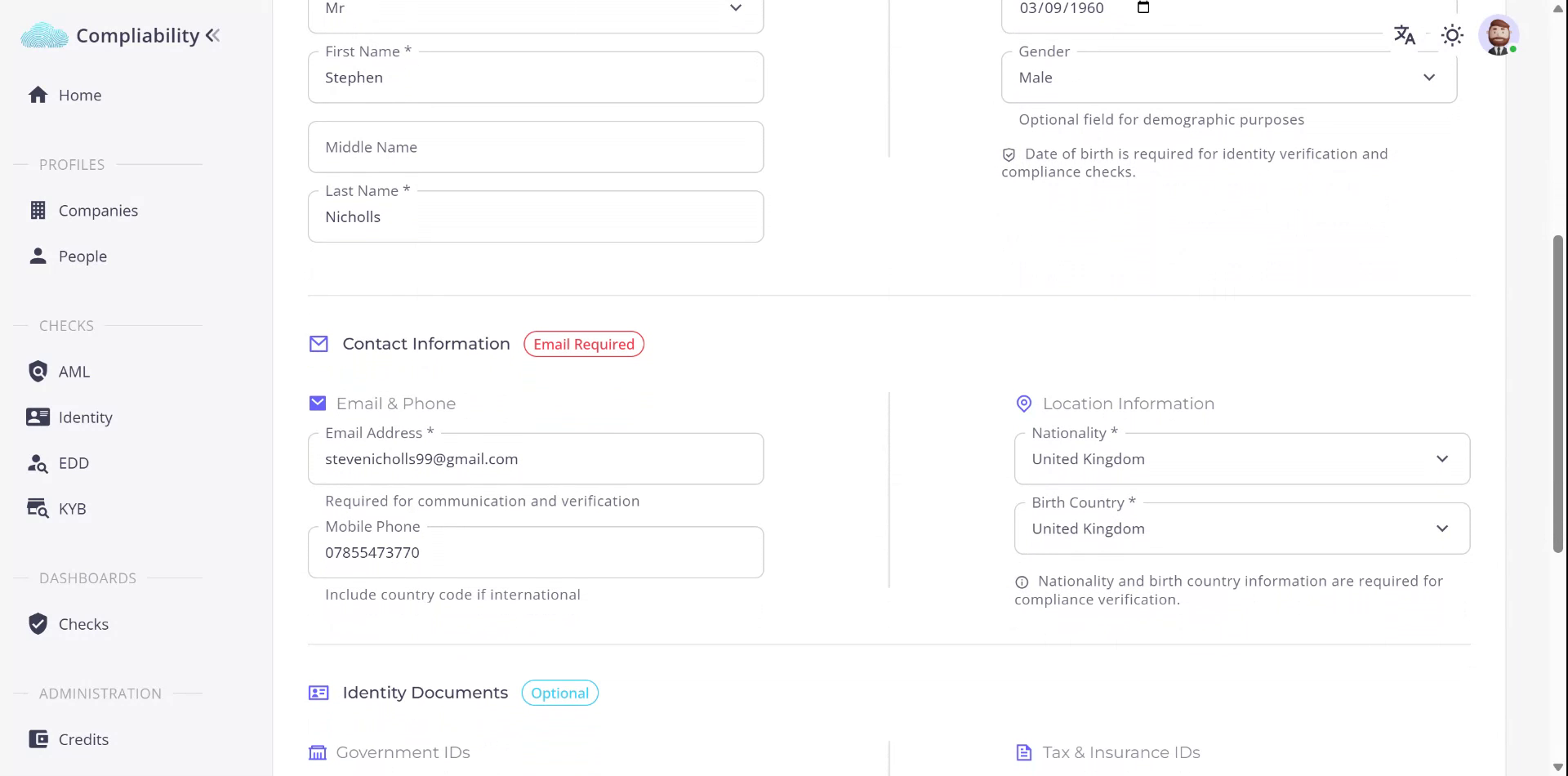
Task: Click the Compliability cloud logo
Action: [44, 36]
